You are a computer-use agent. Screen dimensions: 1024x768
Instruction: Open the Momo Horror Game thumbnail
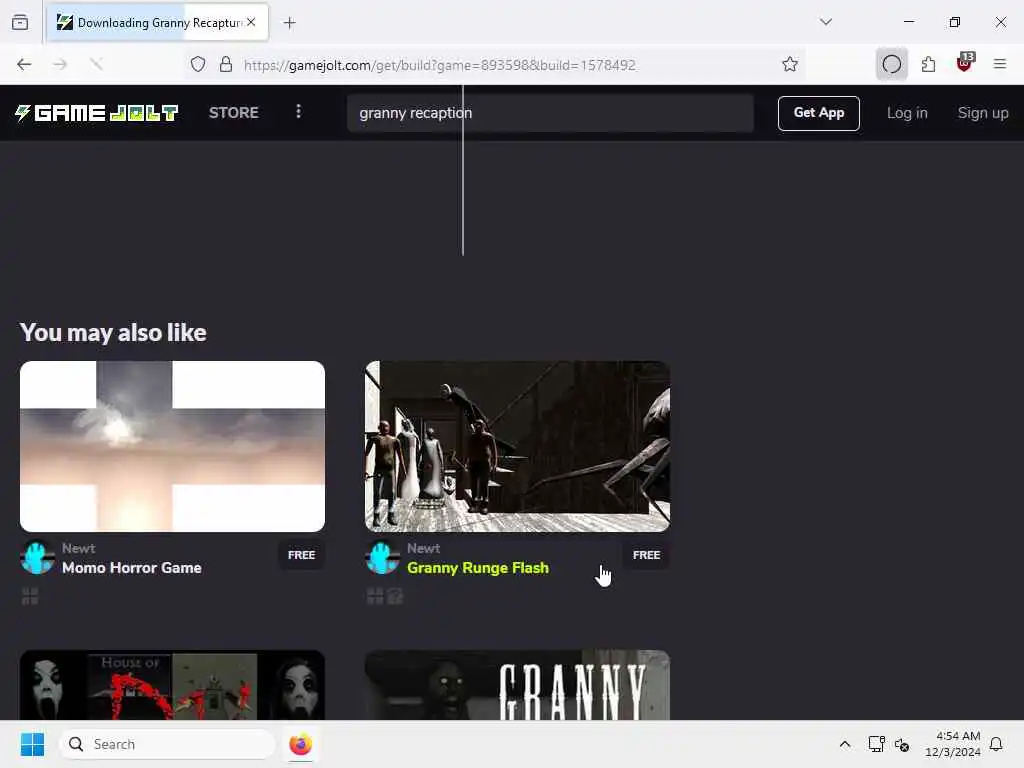pos(172,446)
